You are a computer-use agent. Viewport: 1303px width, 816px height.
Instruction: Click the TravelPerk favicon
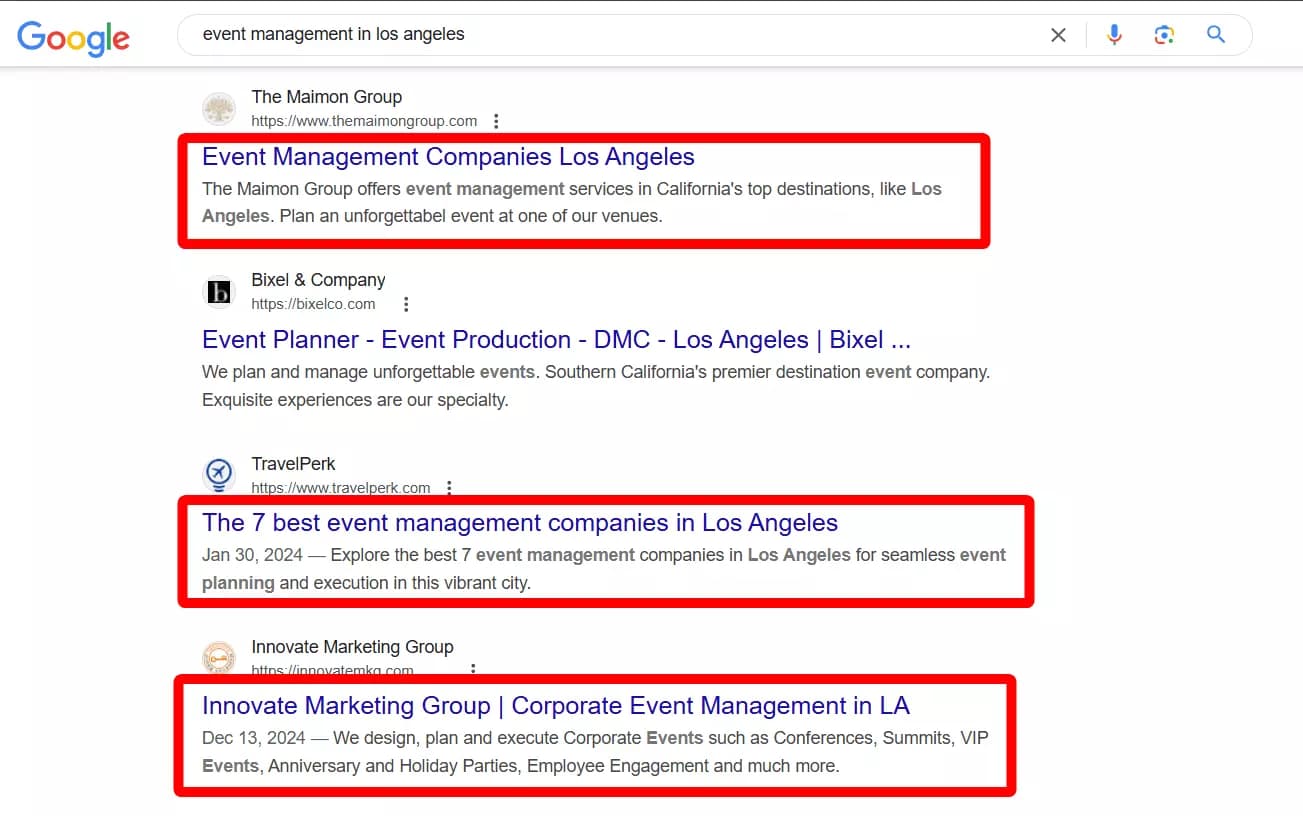click(x=219, y=474)
